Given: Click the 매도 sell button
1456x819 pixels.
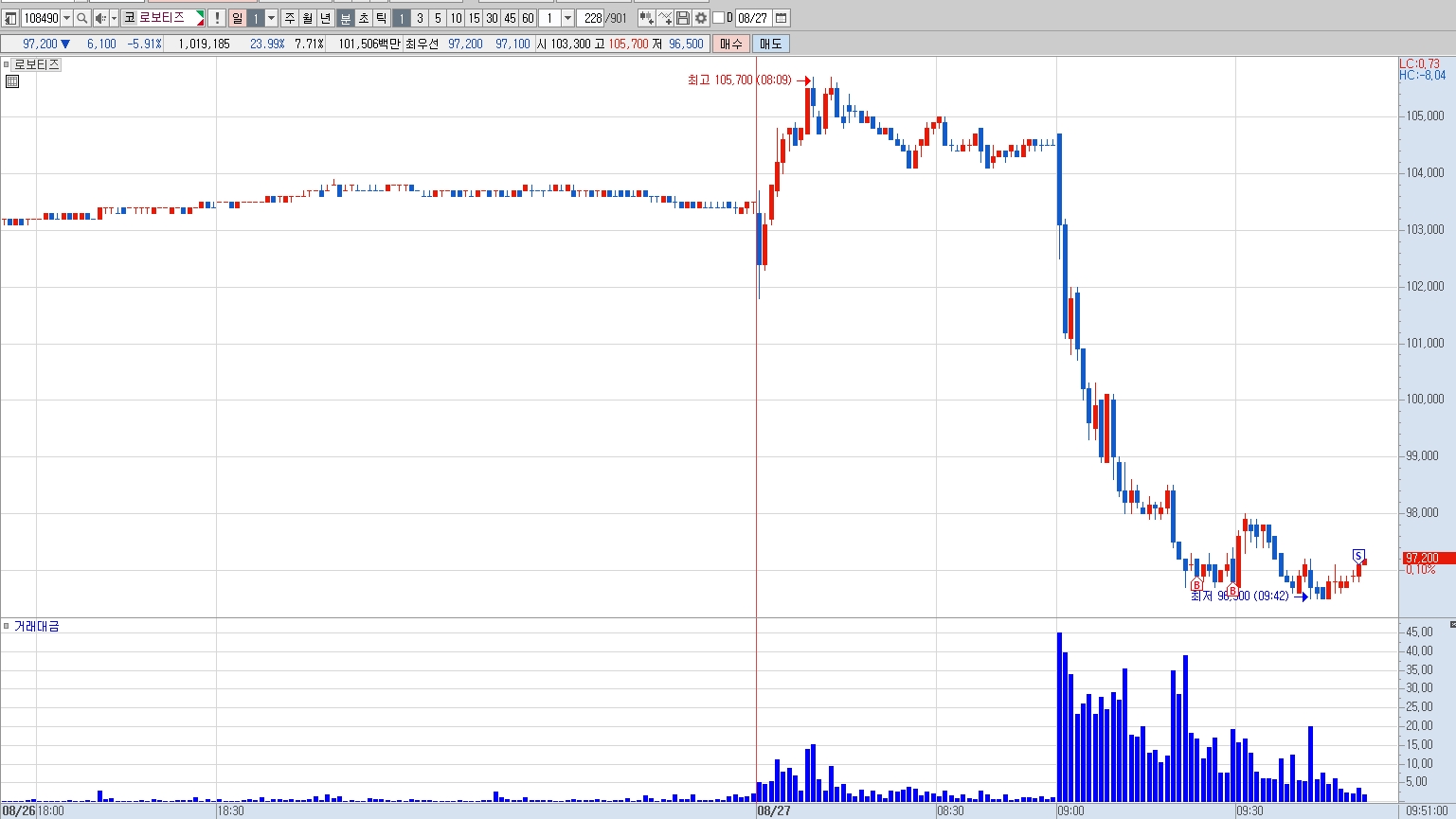Looking at the screenshot, I should click(770, 44).
